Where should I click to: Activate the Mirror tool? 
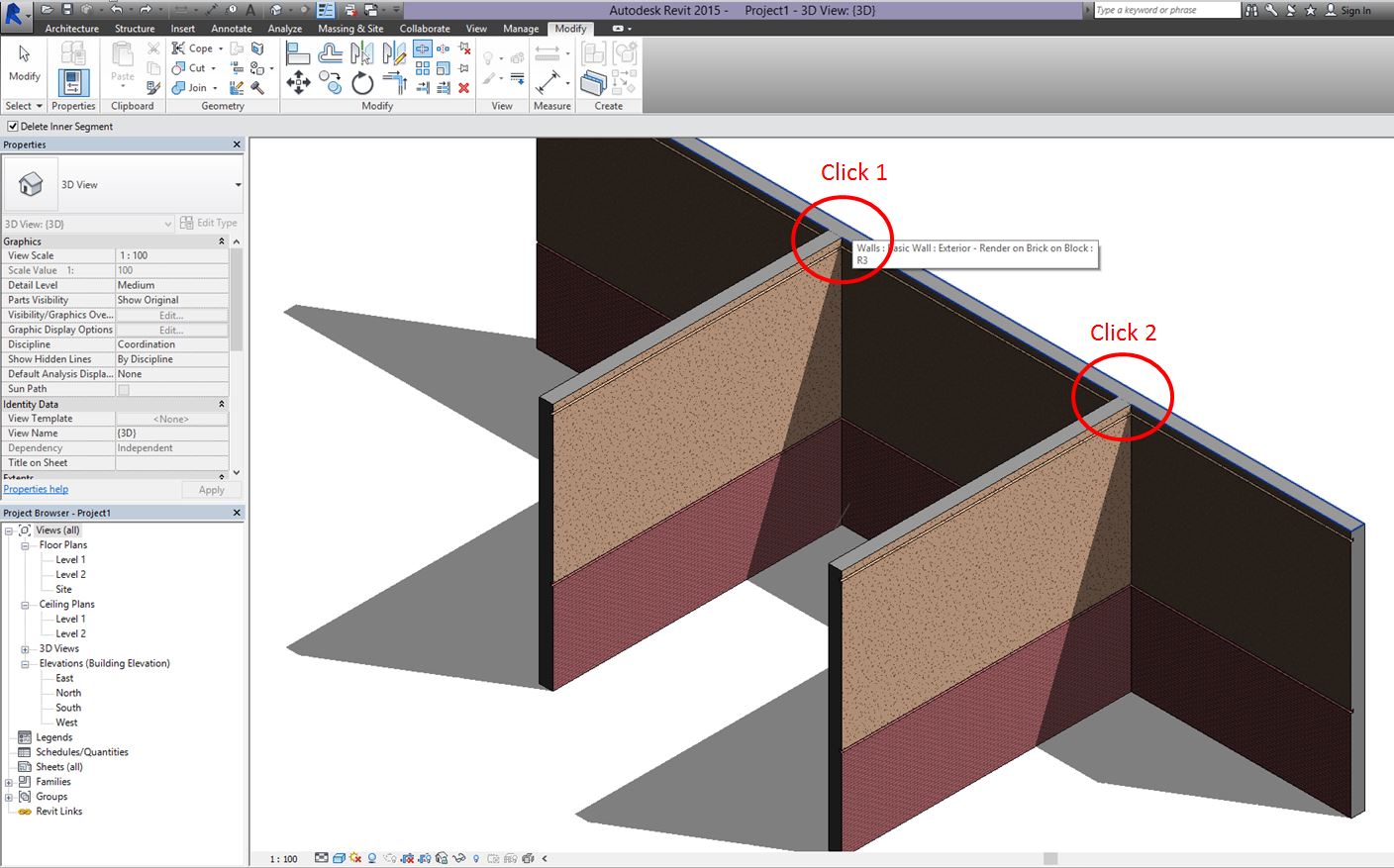point(362,54)
